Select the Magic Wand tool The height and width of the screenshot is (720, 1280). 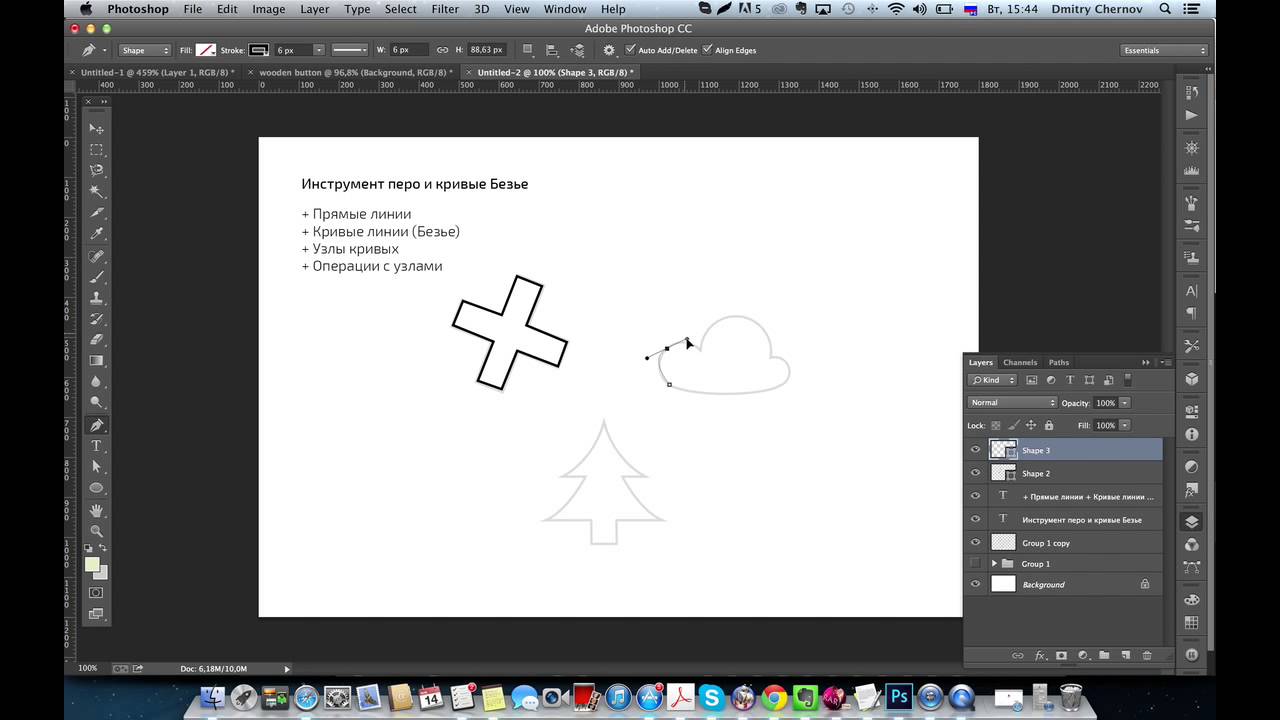point(96,192)
